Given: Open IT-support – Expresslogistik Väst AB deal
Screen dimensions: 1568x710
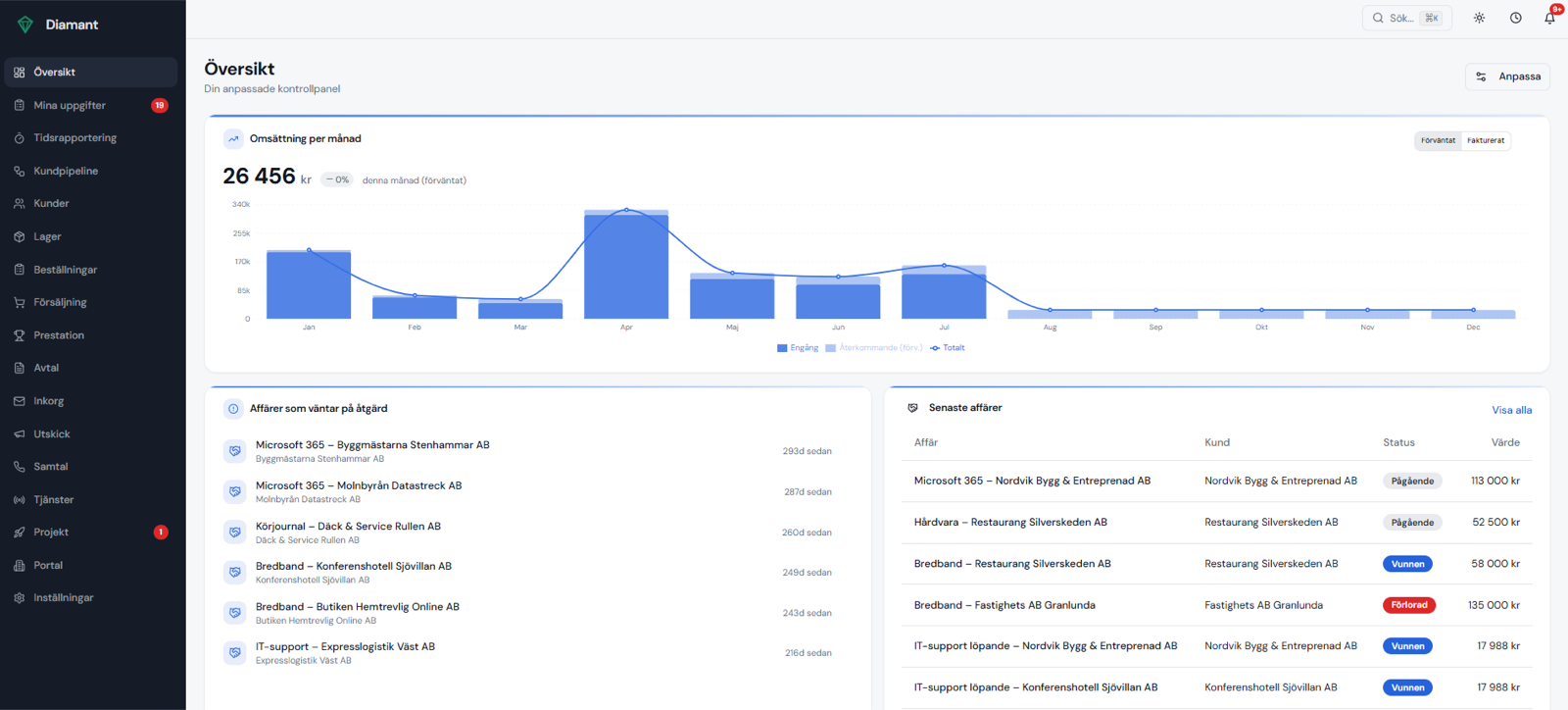Looking at the screenshot, I should tap(529, 653).
